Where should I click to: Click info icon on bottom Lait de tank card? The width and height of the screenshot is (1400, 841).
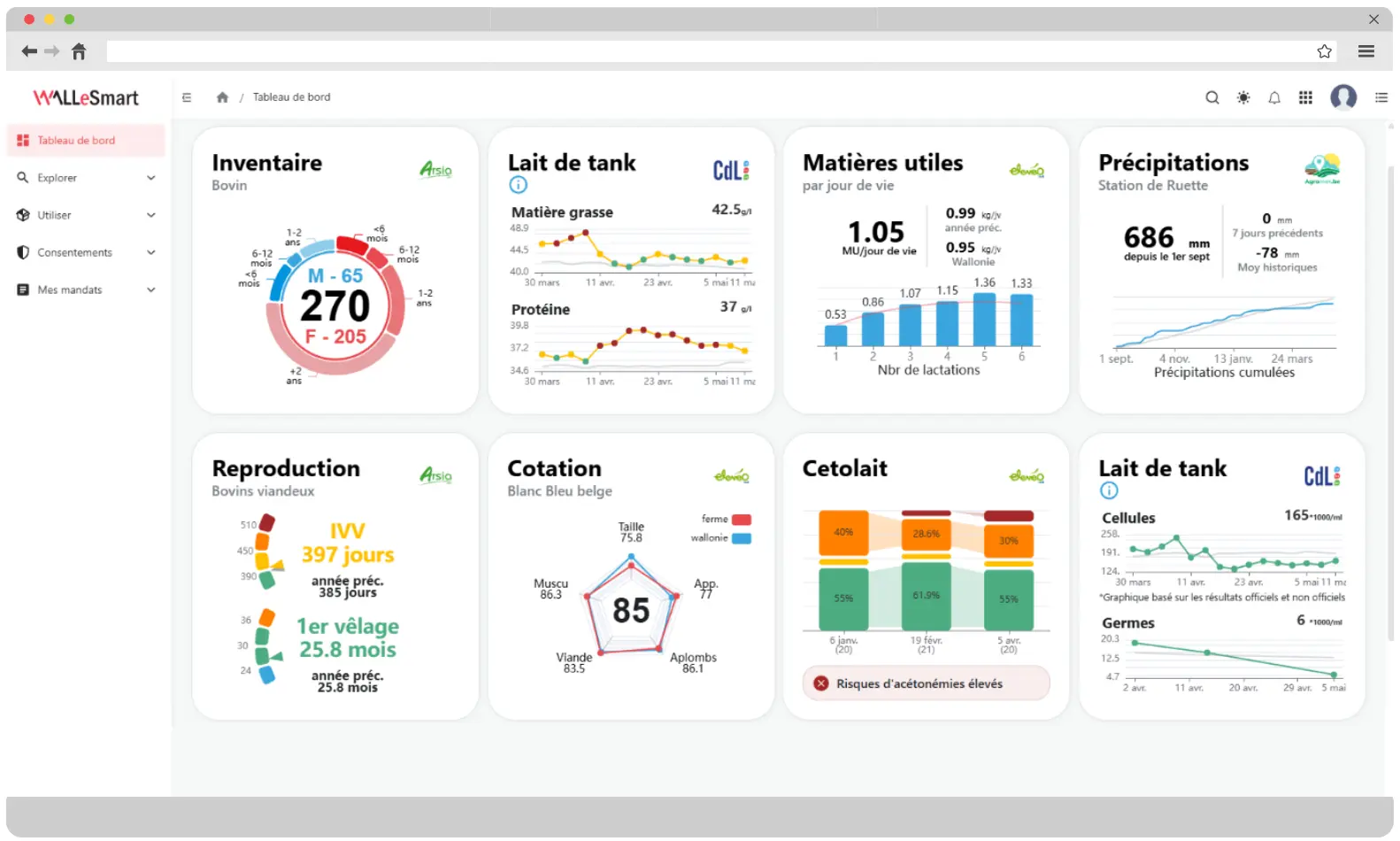(1108, 490)
